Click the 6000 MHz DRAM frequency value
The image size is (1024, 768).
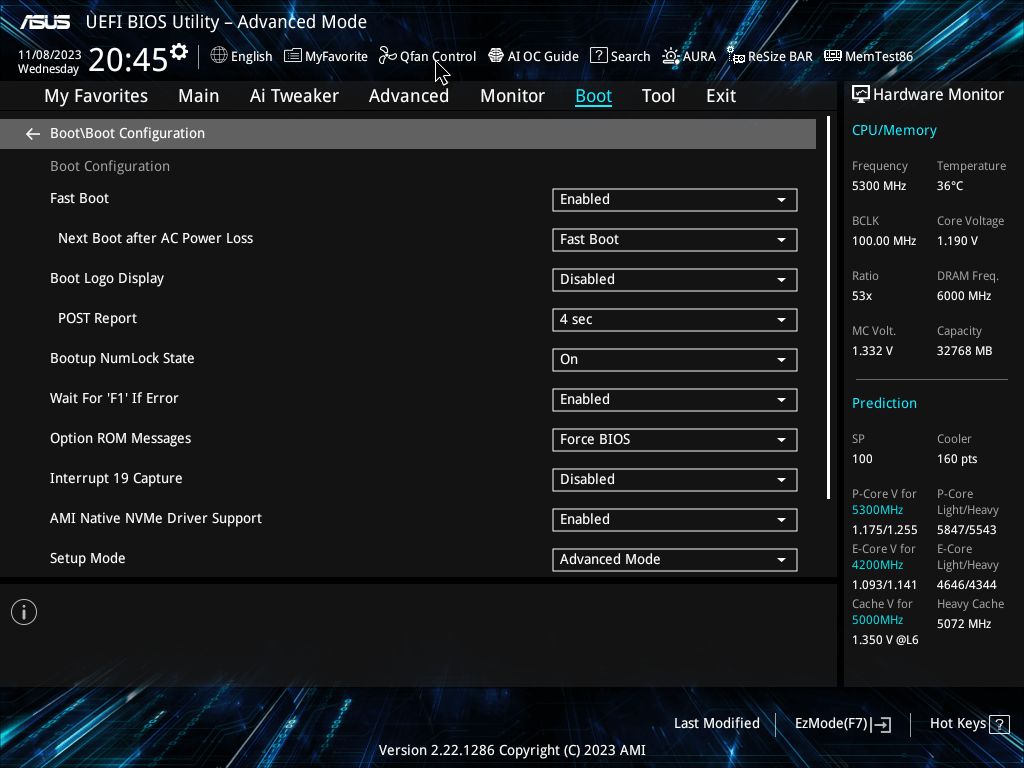click(x=964, y=296)
